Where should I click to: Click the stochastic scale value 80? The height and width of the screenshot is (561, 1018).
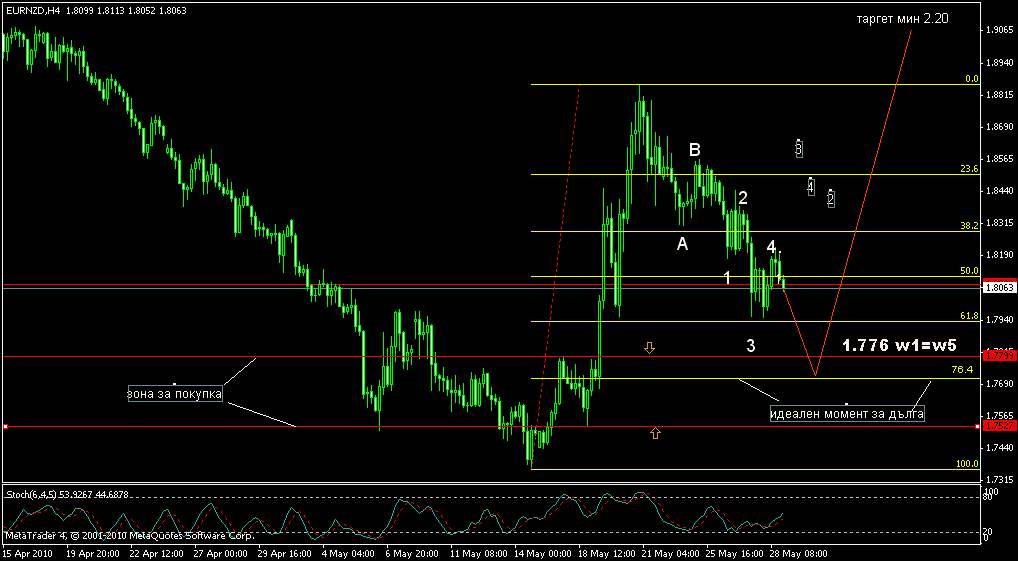tap(989, 497)
